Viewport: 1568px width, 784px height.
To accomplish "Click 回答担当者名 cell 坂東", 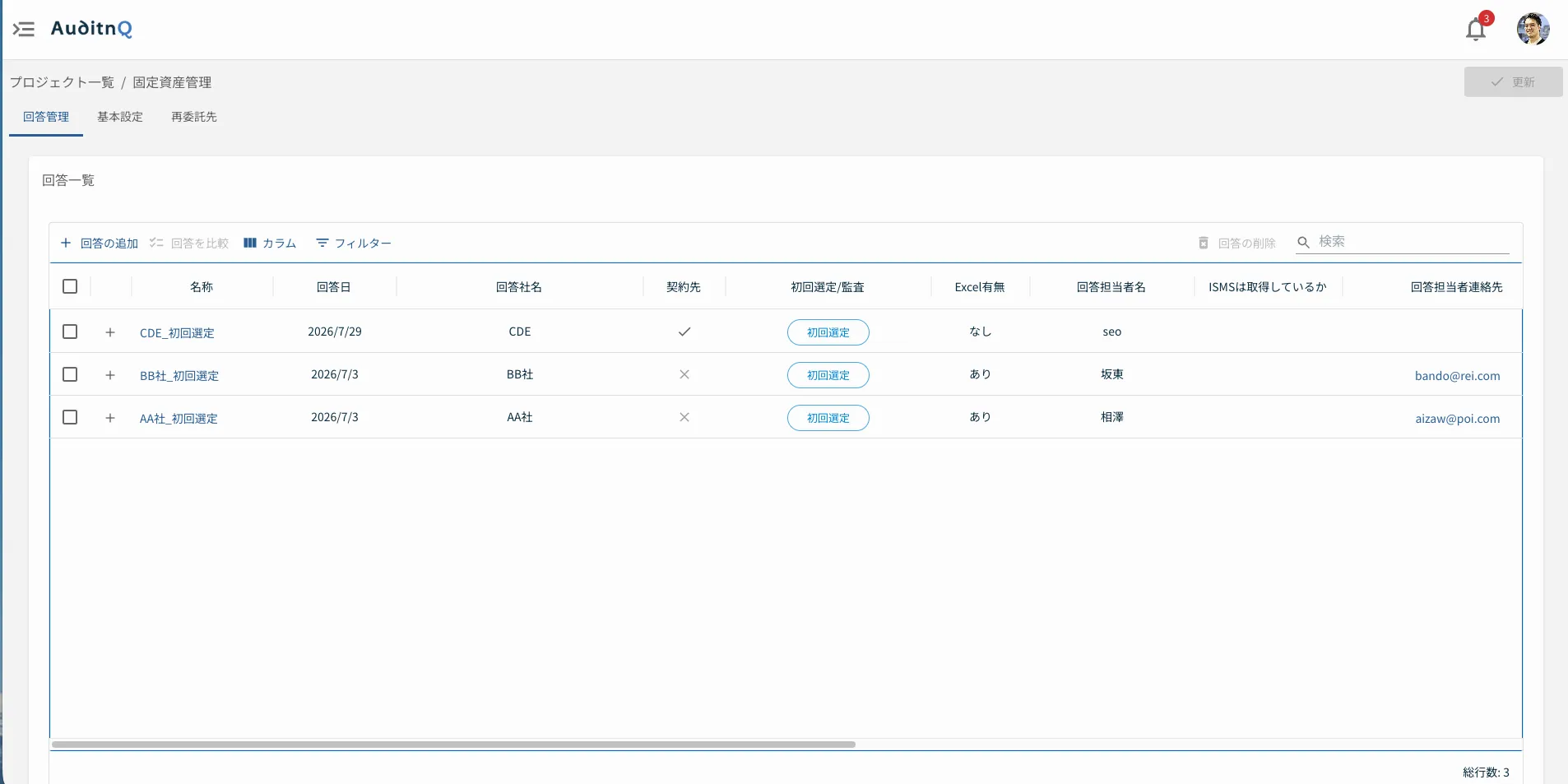I will coord(1112,374).
